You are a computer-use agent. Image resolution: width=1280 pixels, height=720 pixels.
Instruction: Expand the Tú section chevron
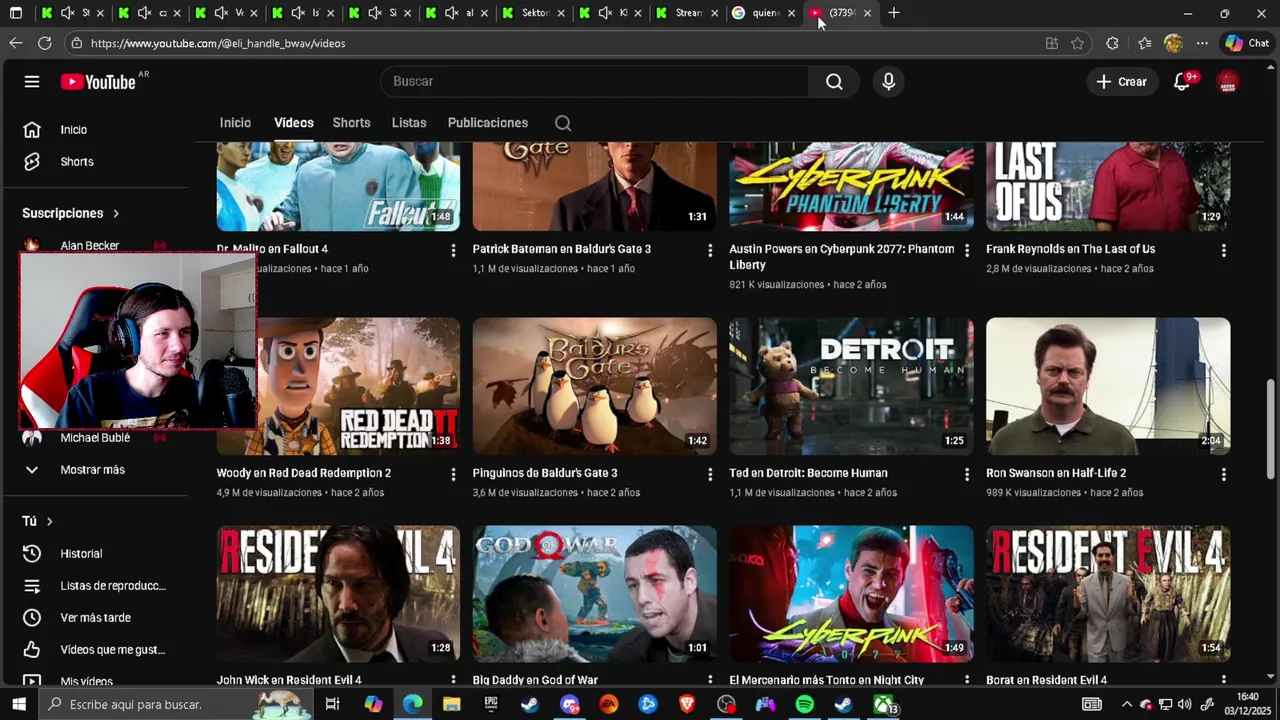coord(49,521)
